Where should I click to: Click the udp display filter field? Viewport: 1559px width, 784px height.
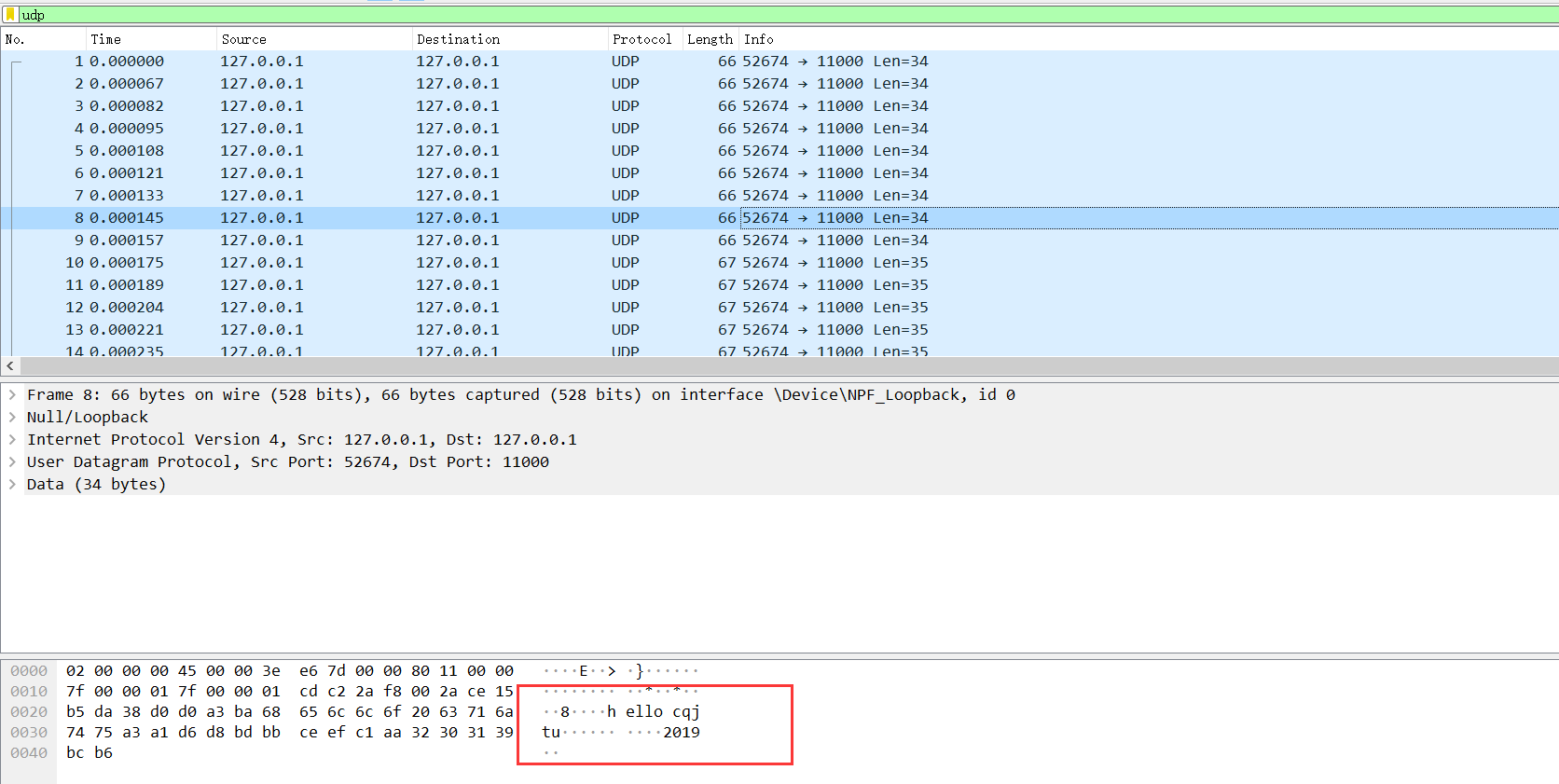tap(788, 15)
